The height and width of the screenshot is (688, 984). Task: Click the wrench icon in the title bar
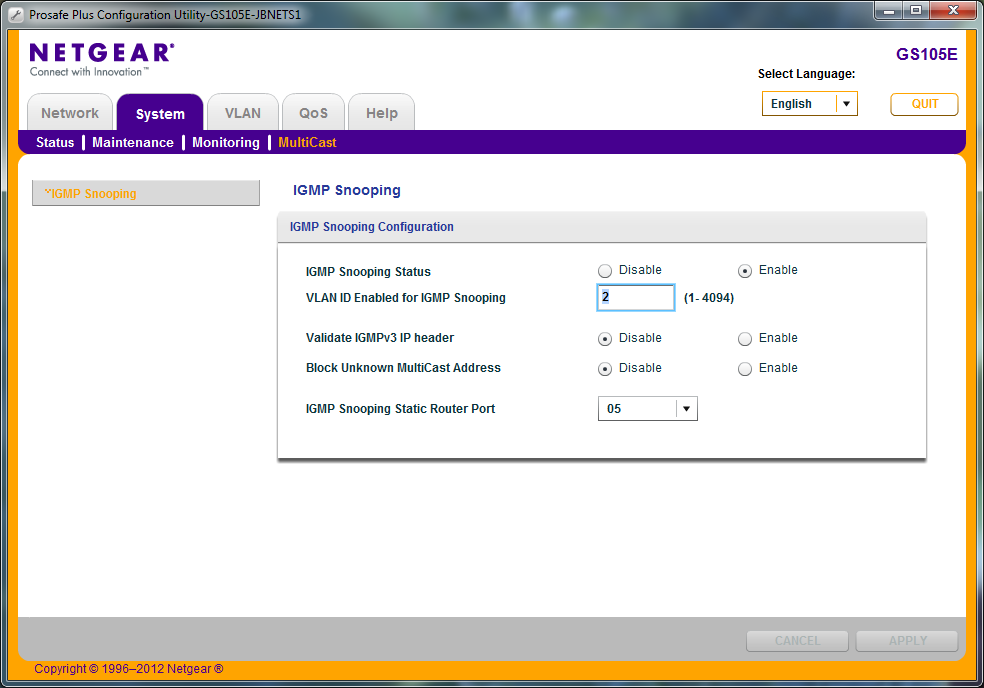[16, 14]
